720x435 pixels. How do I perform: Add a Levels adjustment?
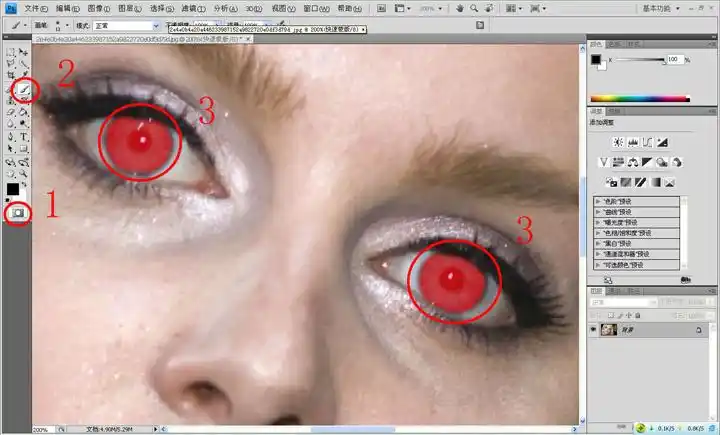coord(633,142)
